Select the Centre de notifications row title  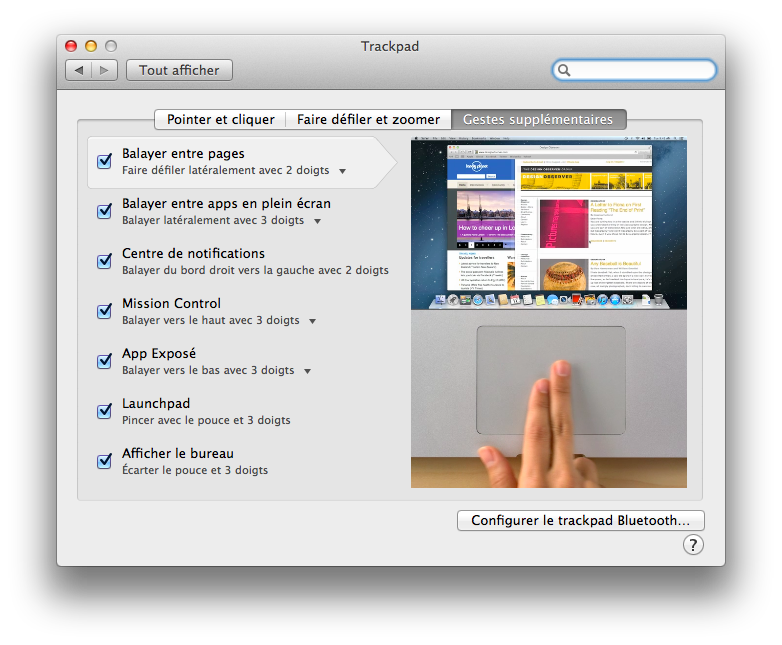pyautogui.click(x=194, y=253)
